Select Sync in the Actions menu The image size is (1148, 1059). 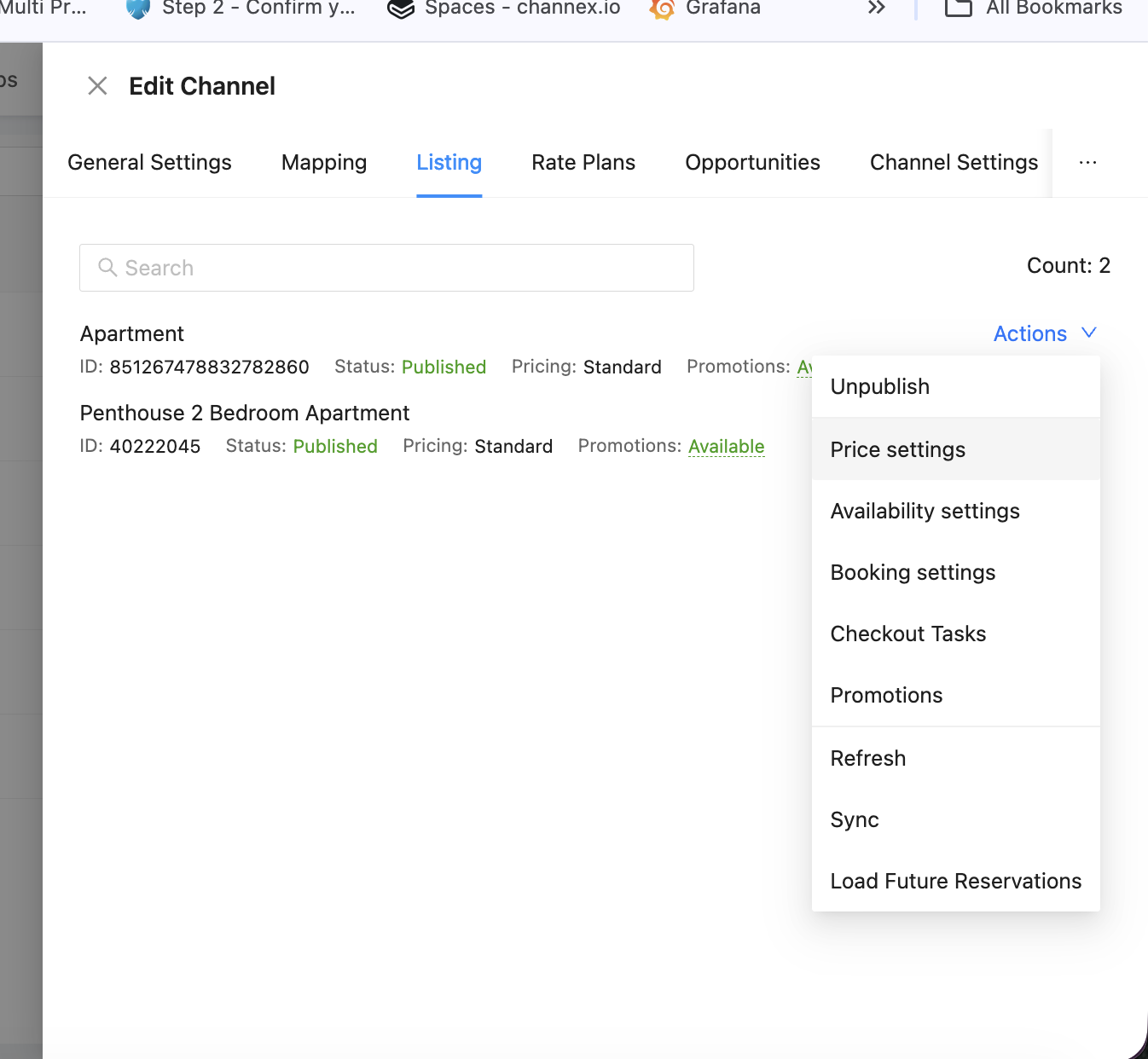tap(955, 819)
